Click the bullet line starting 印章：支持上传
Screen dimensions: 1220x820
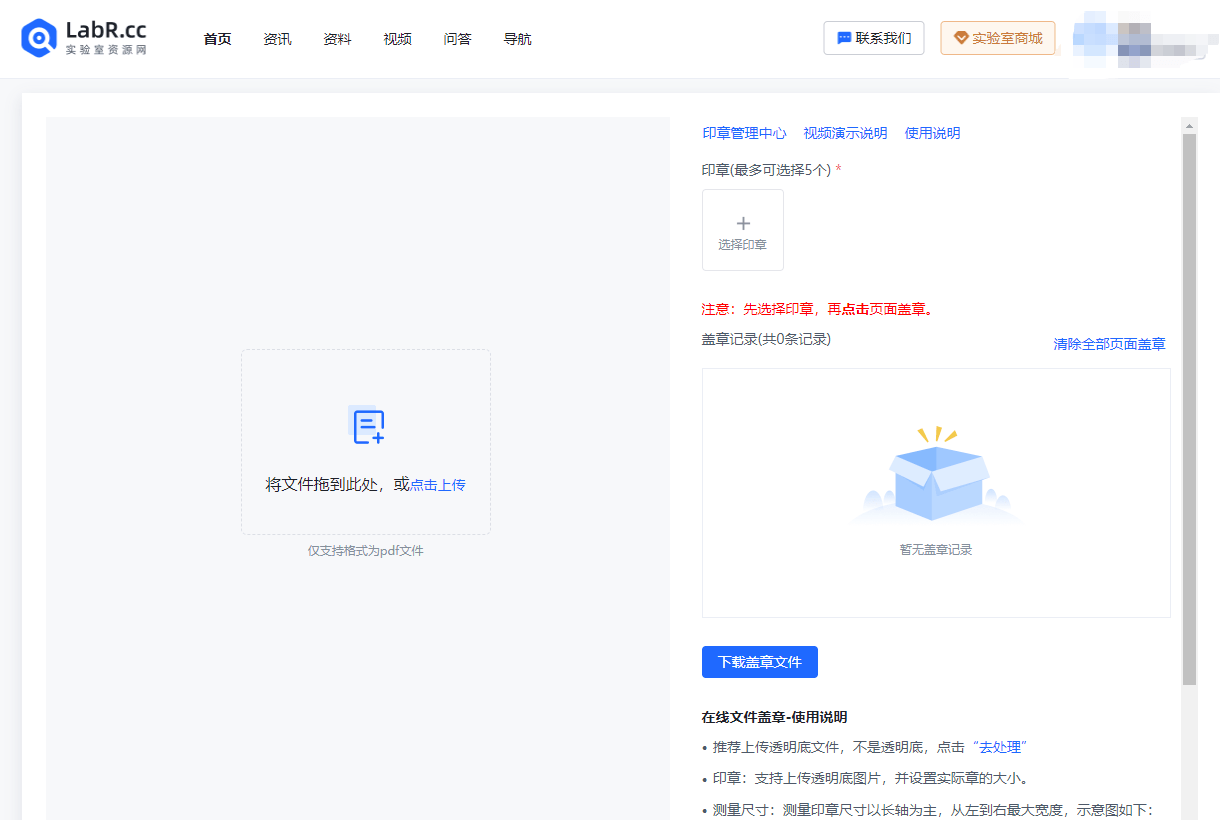point(865,778)
